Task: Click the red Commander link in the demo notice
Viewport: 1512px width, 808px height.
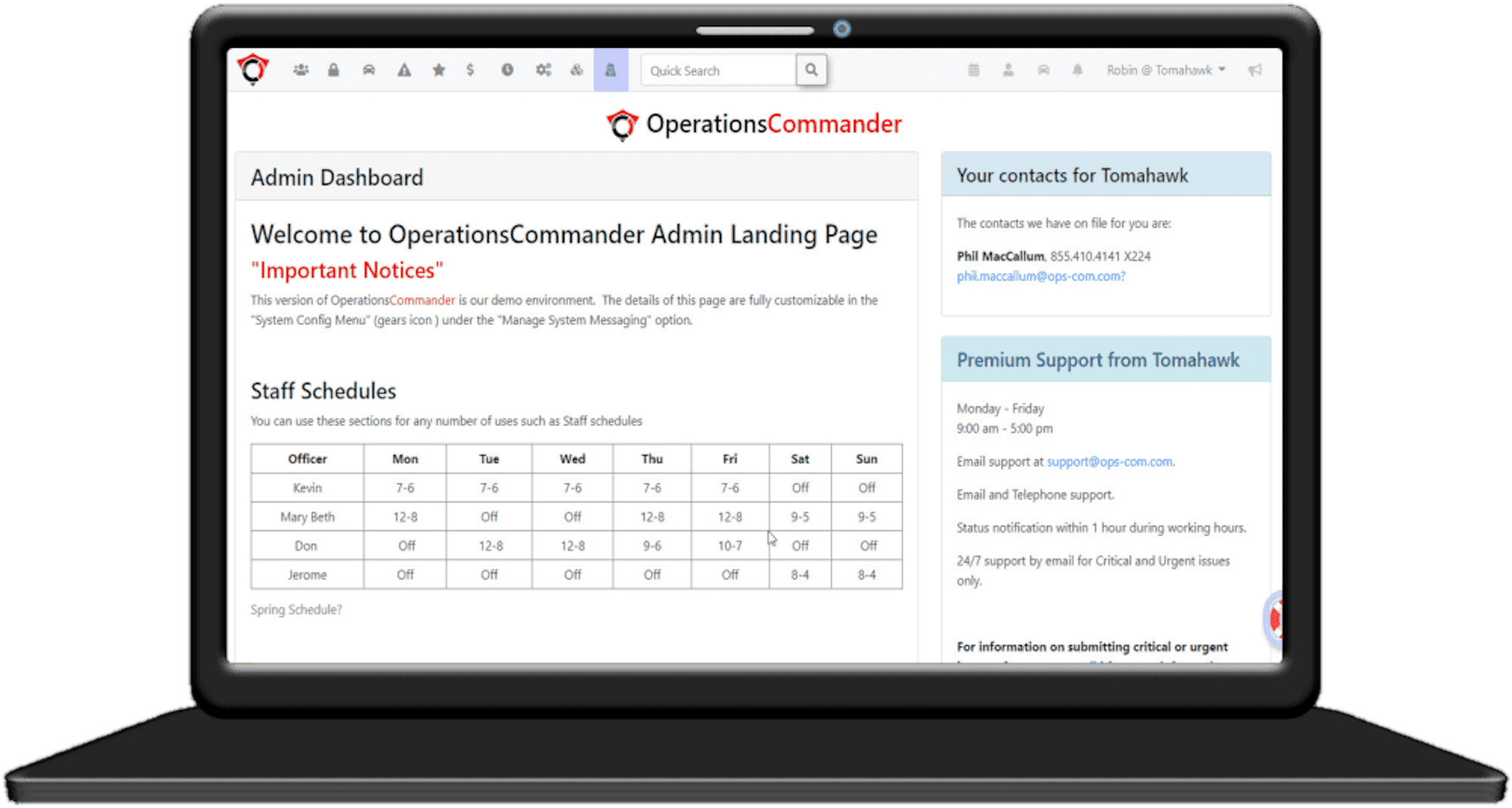Action: pyautogui.click(x=422, y=300)
